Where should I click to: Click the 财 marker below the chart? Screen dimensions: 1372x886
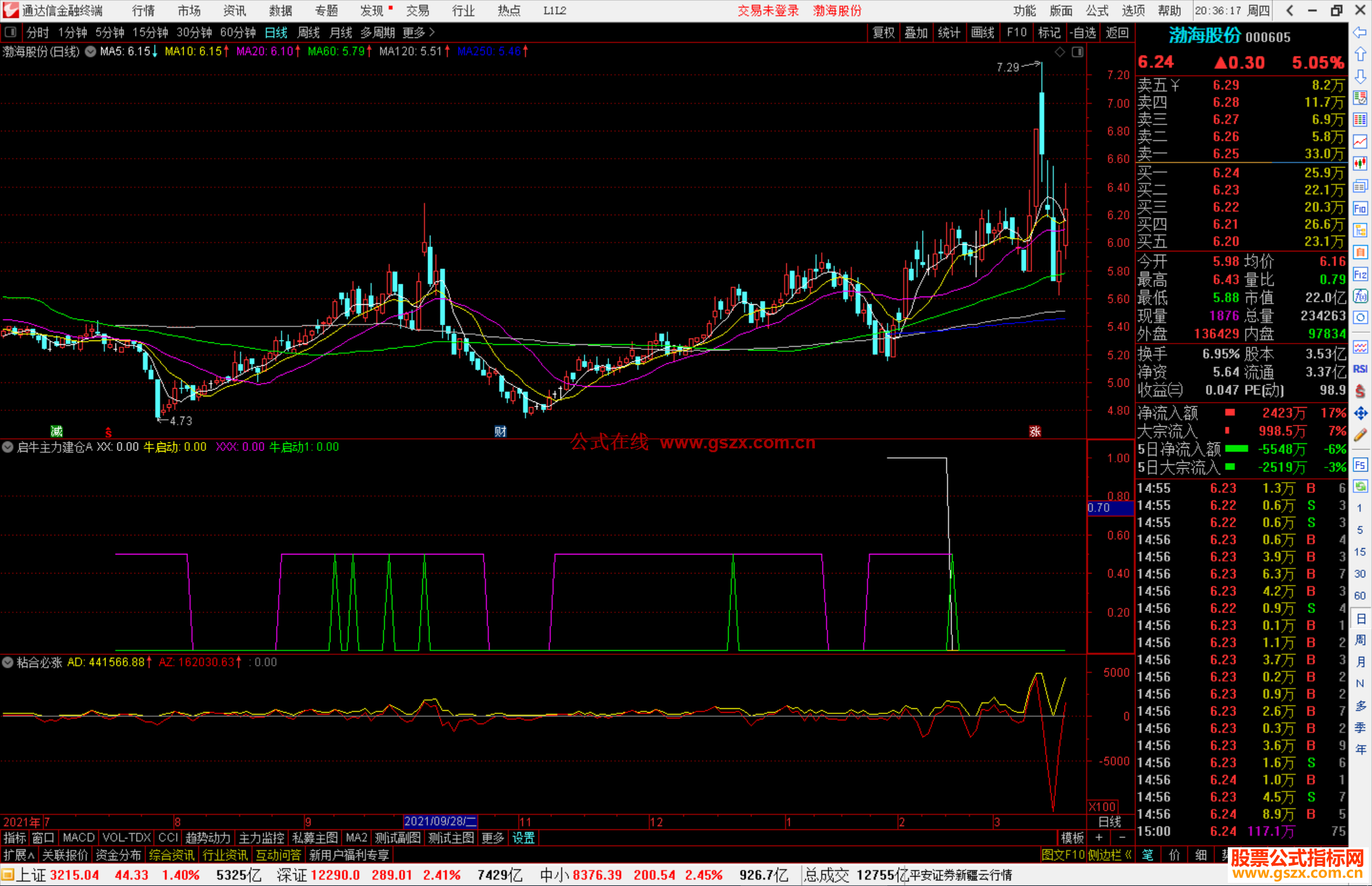coord(501,432)
